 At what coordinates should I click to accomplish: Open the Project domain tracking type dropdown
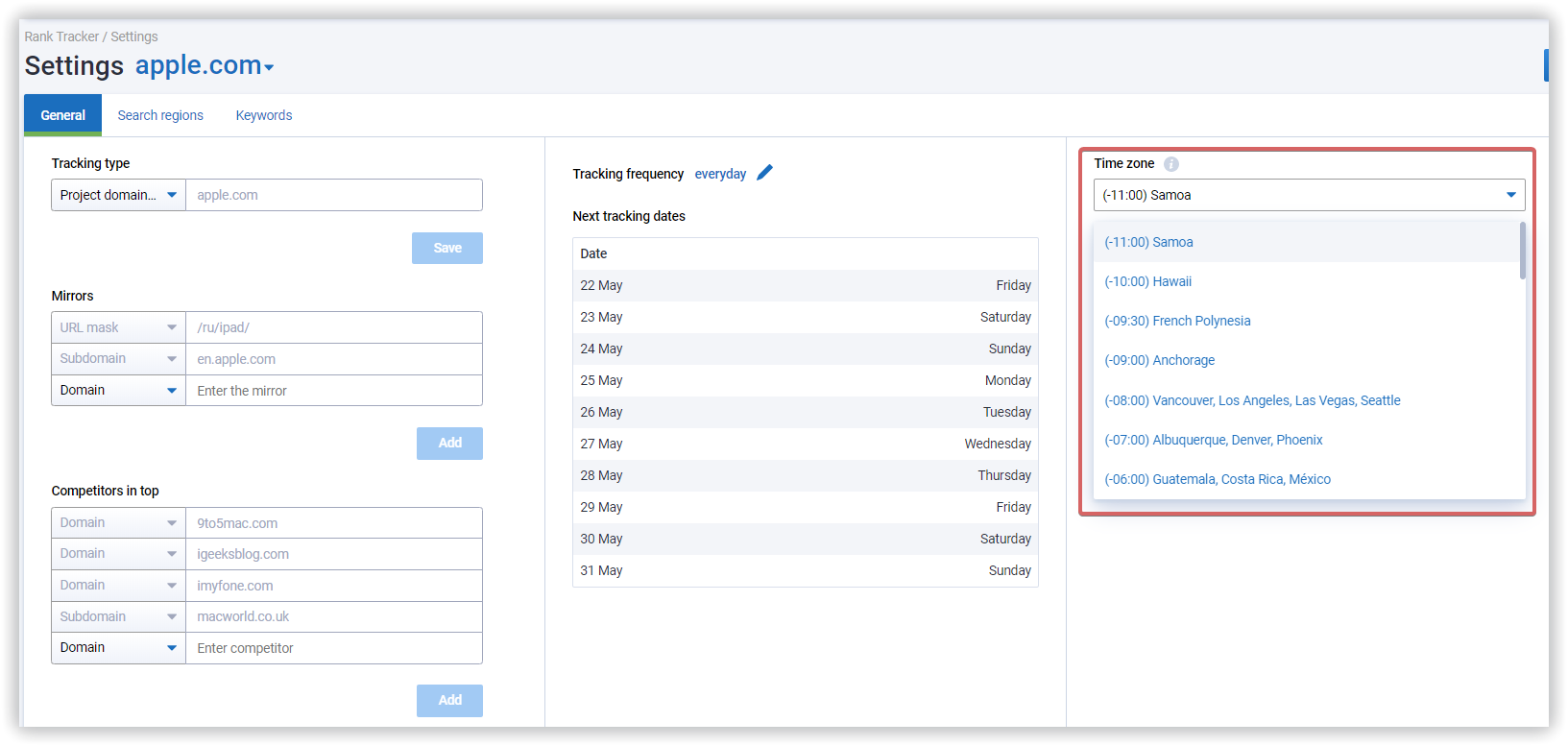click(x=118, y=195)
